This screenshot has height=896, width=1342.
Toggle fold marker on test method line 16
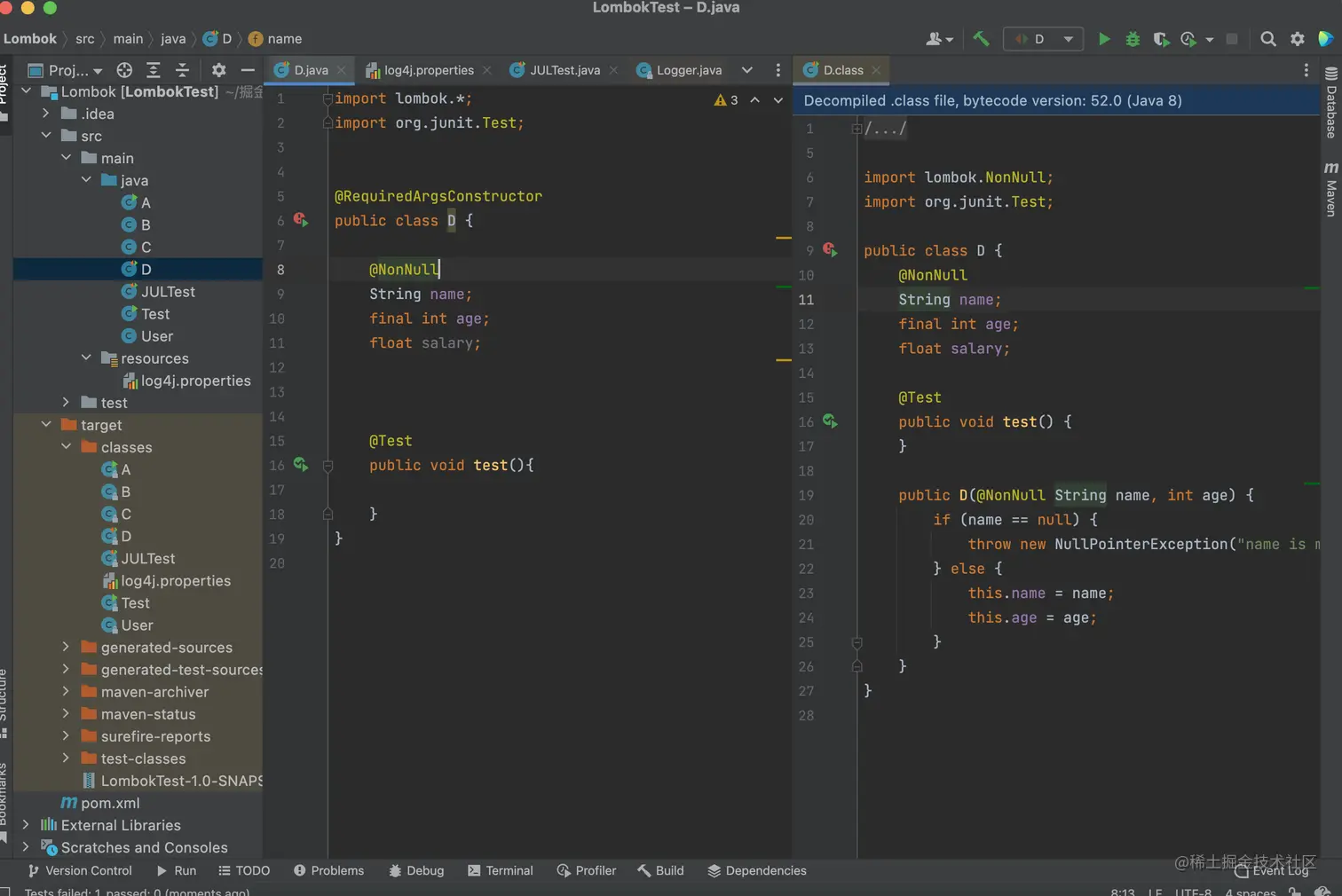[328, 466]
